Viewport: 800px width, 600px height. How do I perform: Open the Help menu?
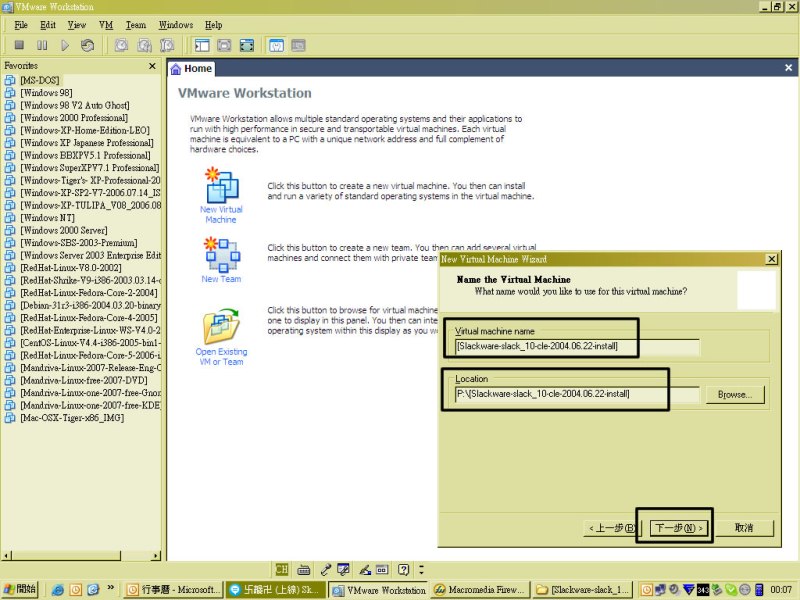(x=214, y=25)
